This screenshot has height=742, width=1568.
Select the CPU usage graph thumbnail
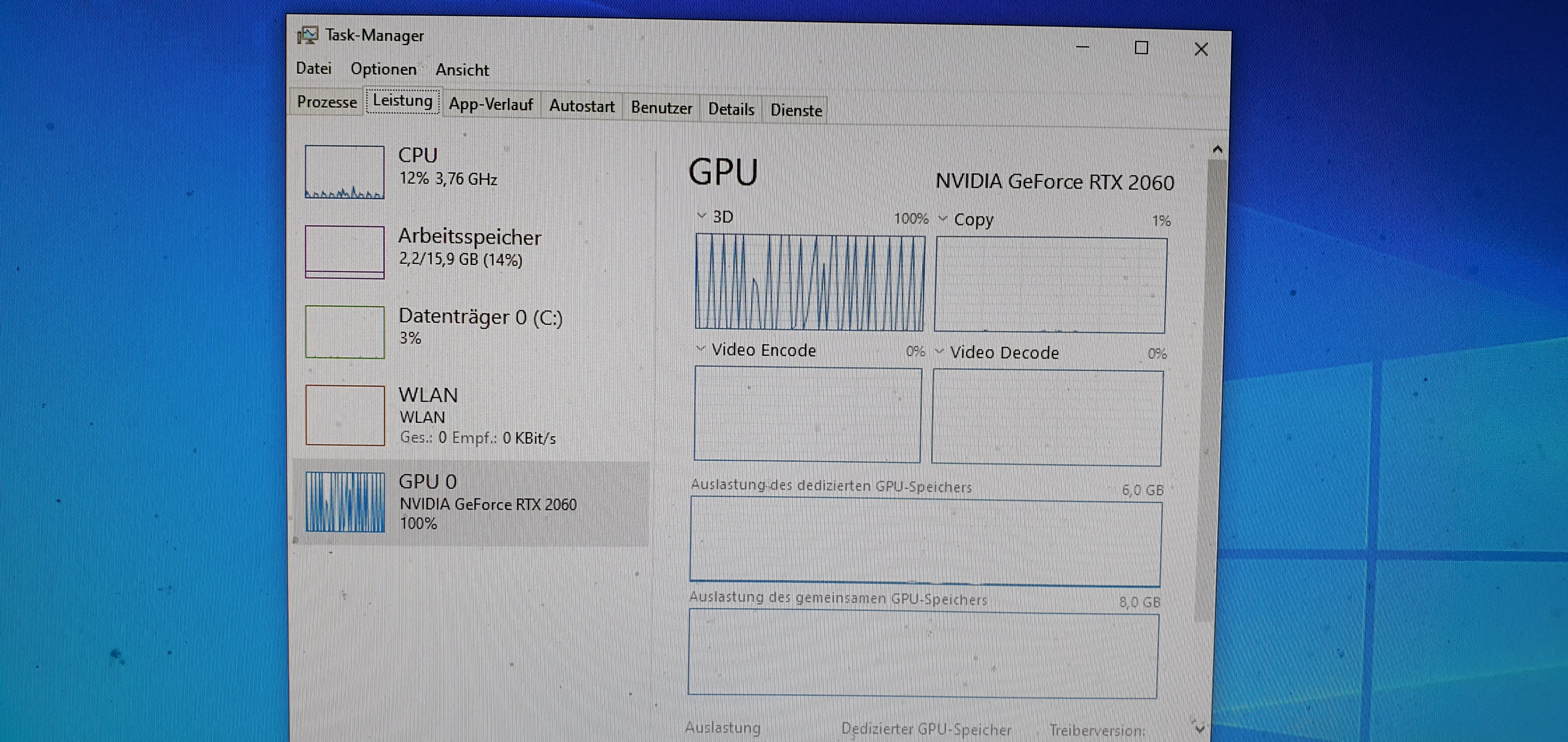tap(345, 172)
